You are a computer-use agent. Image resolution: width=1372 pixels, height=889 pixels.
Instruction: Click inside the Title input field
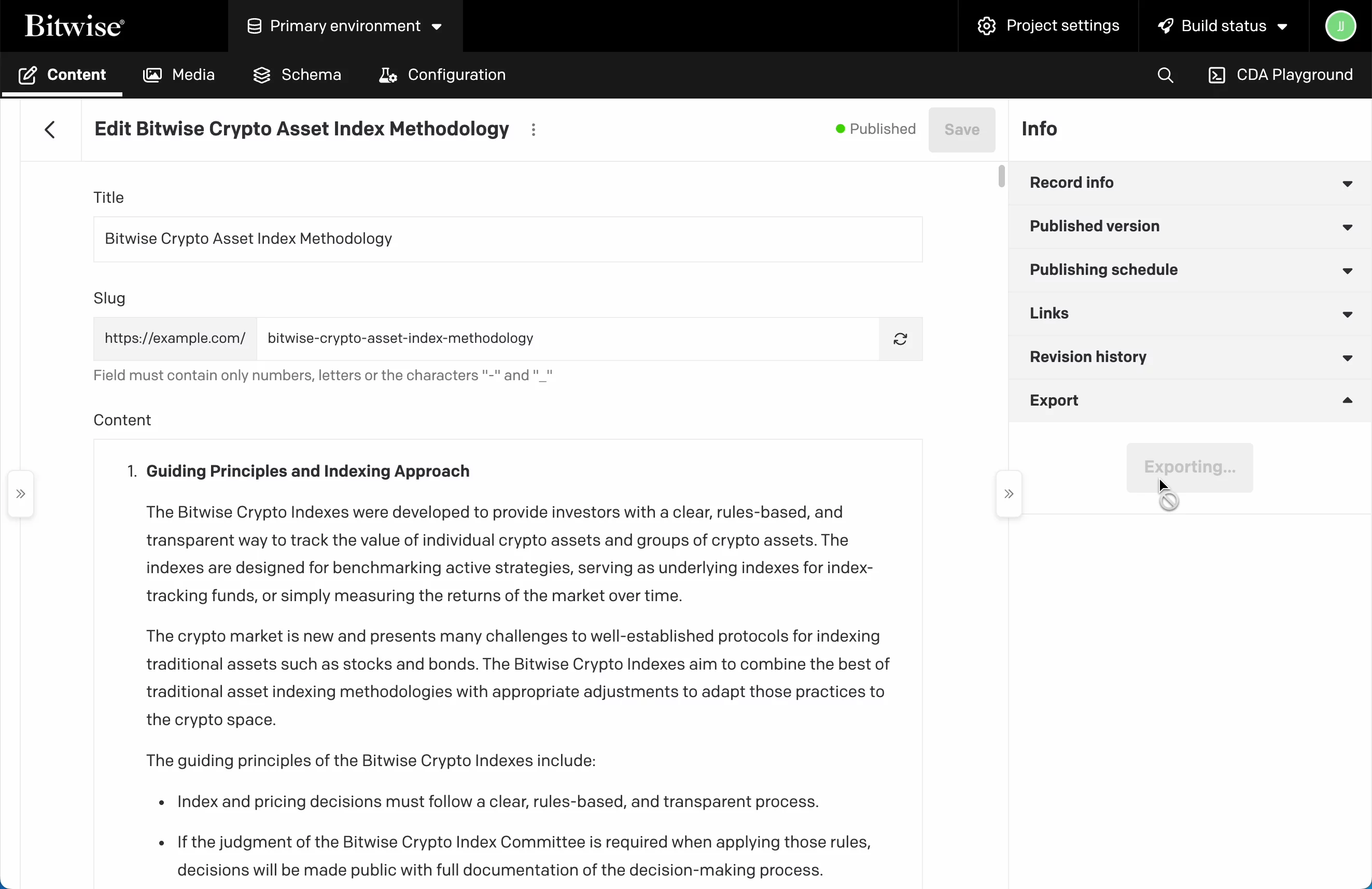click(507, 239)
